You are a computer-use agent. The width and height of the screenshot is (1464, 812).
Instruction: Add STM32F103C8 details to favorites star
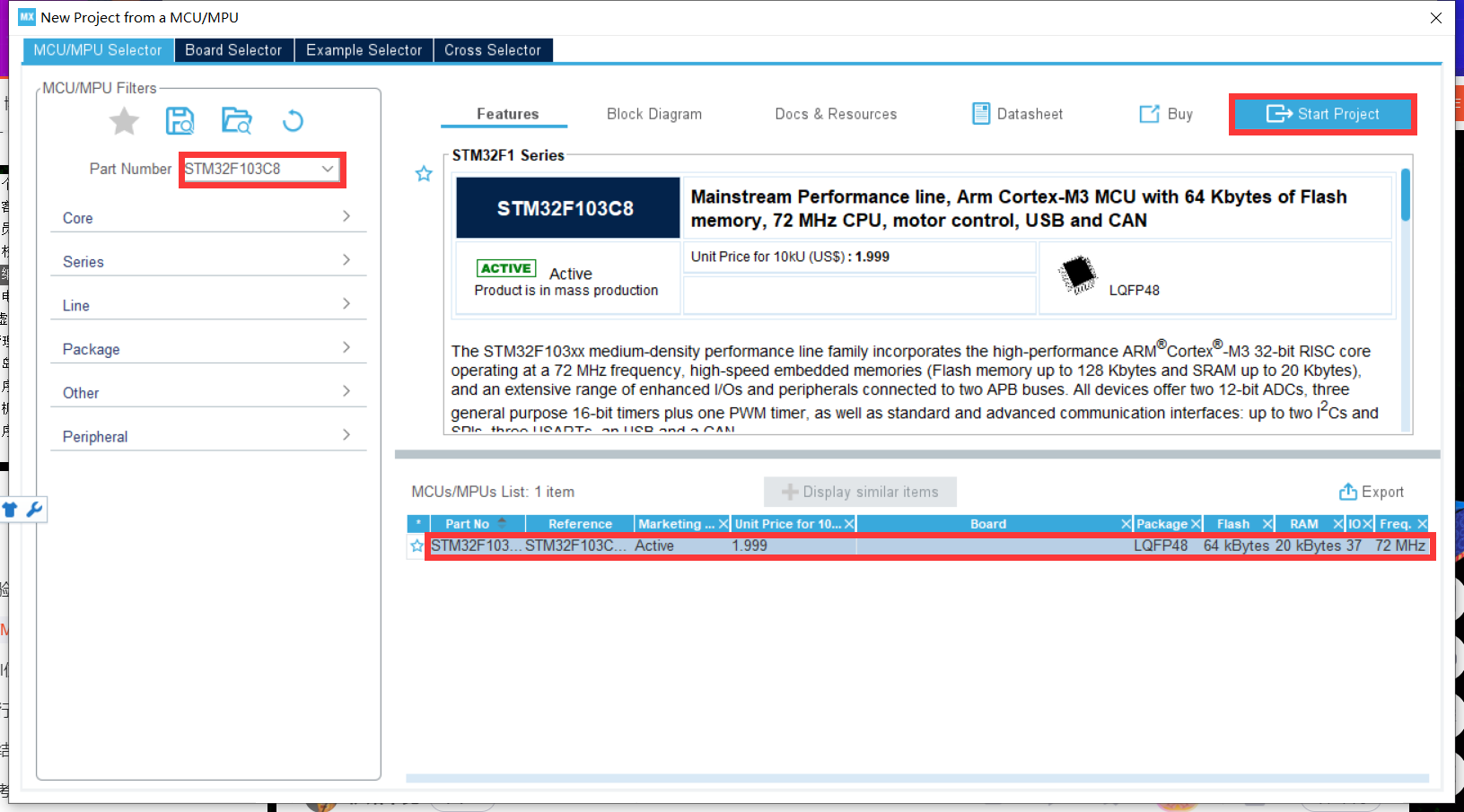[424, 173]
